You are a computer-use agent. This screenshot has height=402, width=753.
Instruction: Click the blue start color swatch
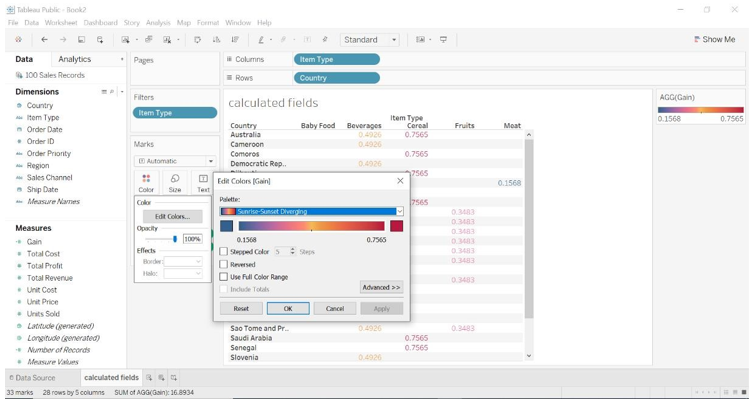[227, 226]
